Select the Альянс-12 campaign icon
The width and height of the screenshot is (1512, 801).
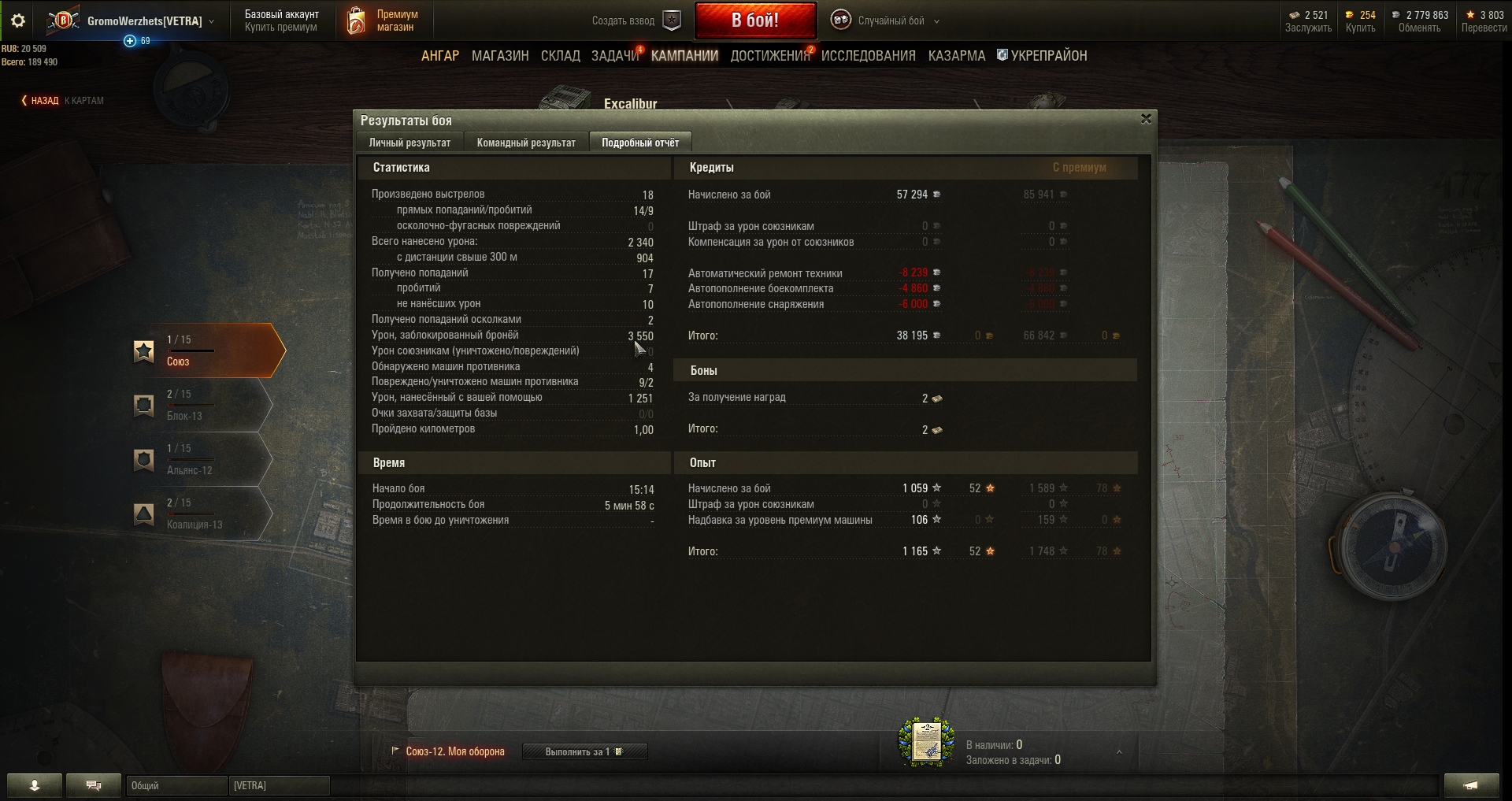pyautogui.click(x=143, y=459)
